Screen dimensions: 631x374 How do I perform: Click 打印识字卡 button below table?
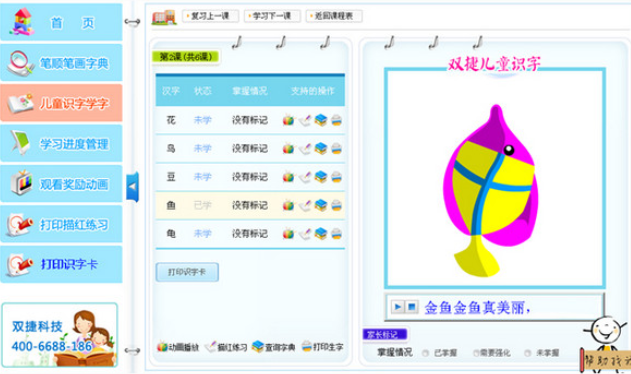click(x=187, y=272)
